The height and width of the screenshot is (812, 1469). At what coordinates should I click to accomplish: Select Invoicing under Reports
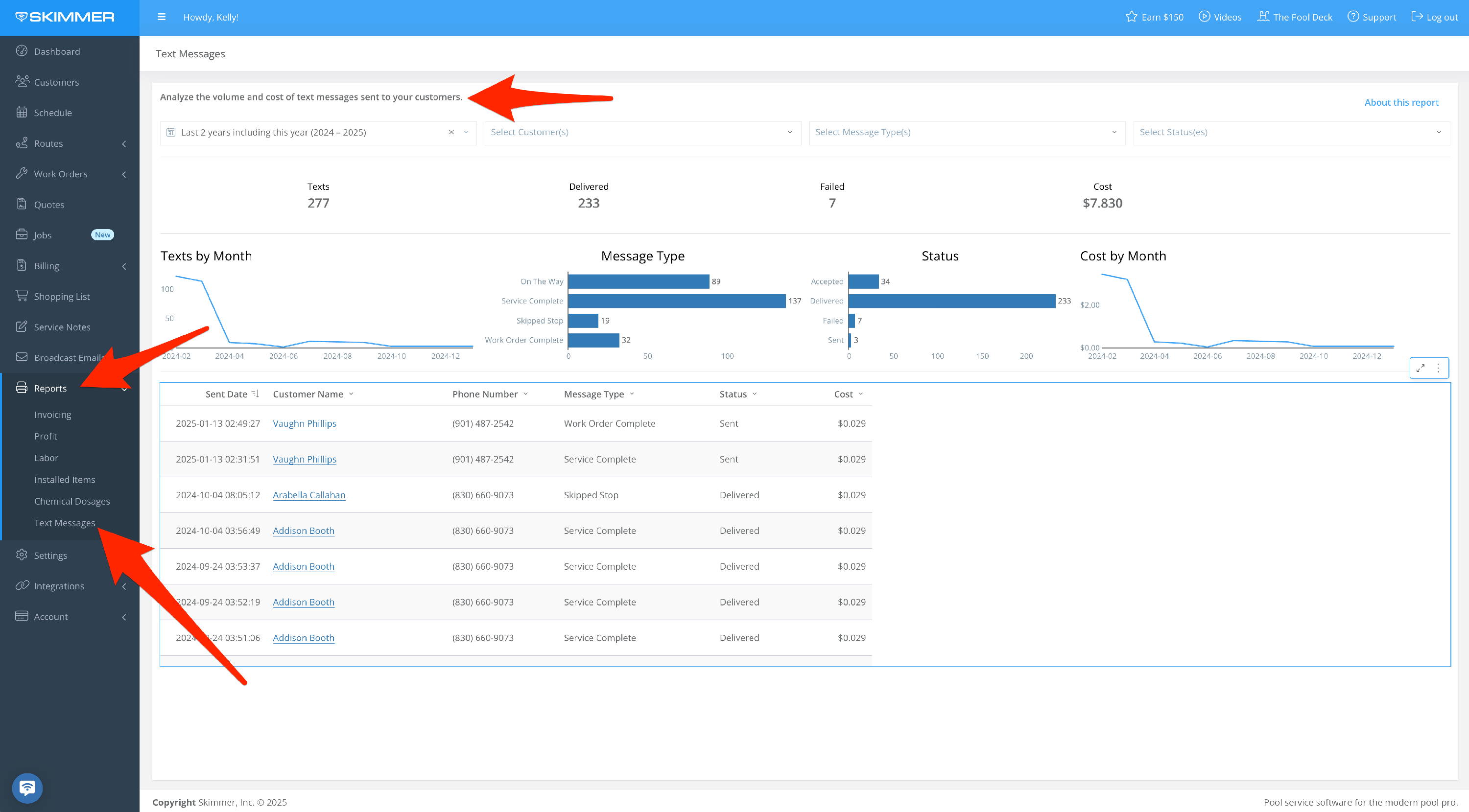(52, 415)
